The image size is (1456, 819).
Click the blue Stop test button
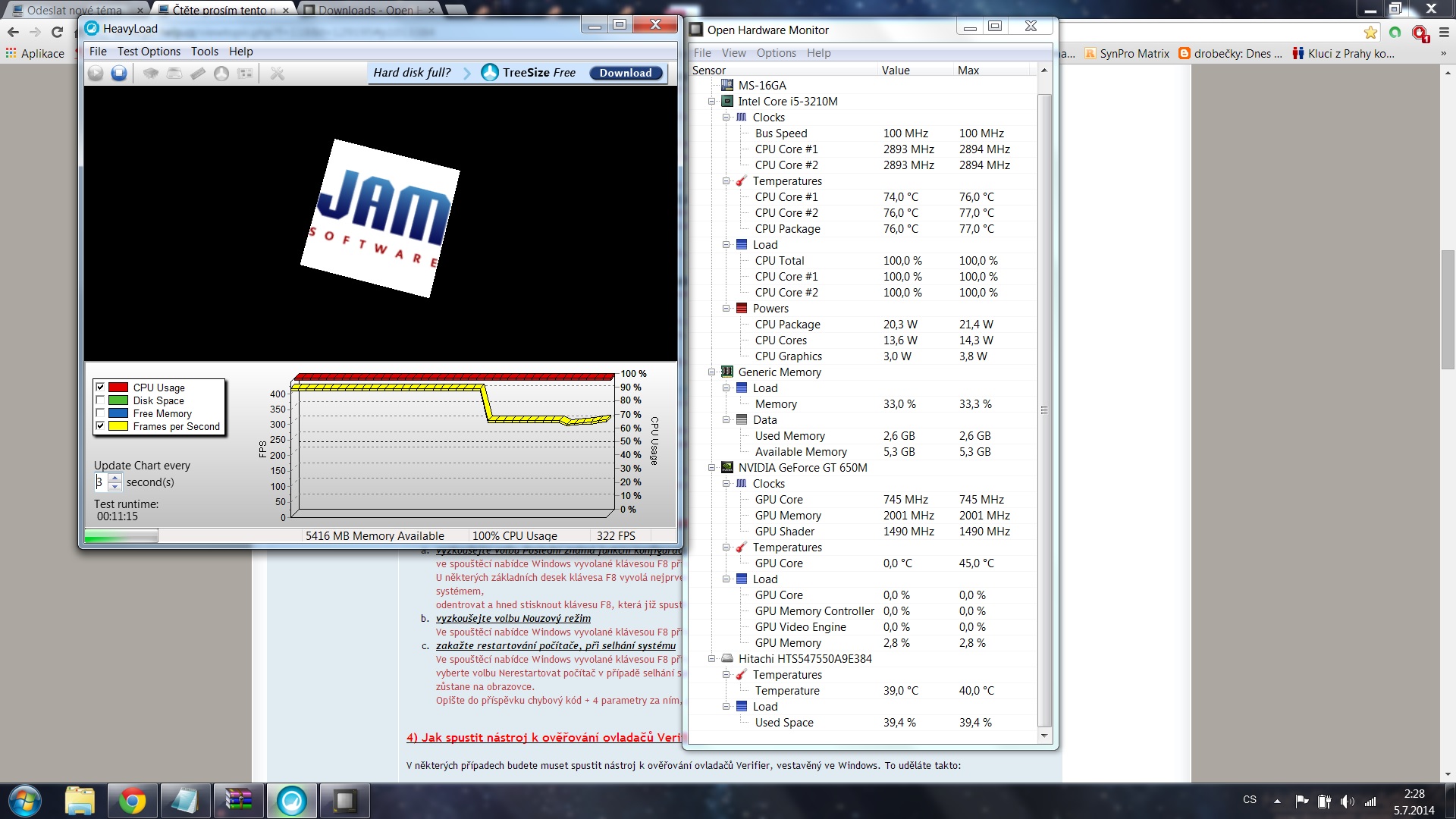tap(119, 73)
